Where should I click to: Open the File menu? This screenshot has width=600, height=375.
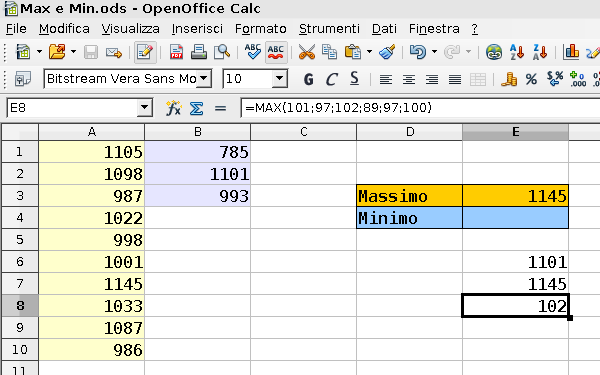[16, 29]
